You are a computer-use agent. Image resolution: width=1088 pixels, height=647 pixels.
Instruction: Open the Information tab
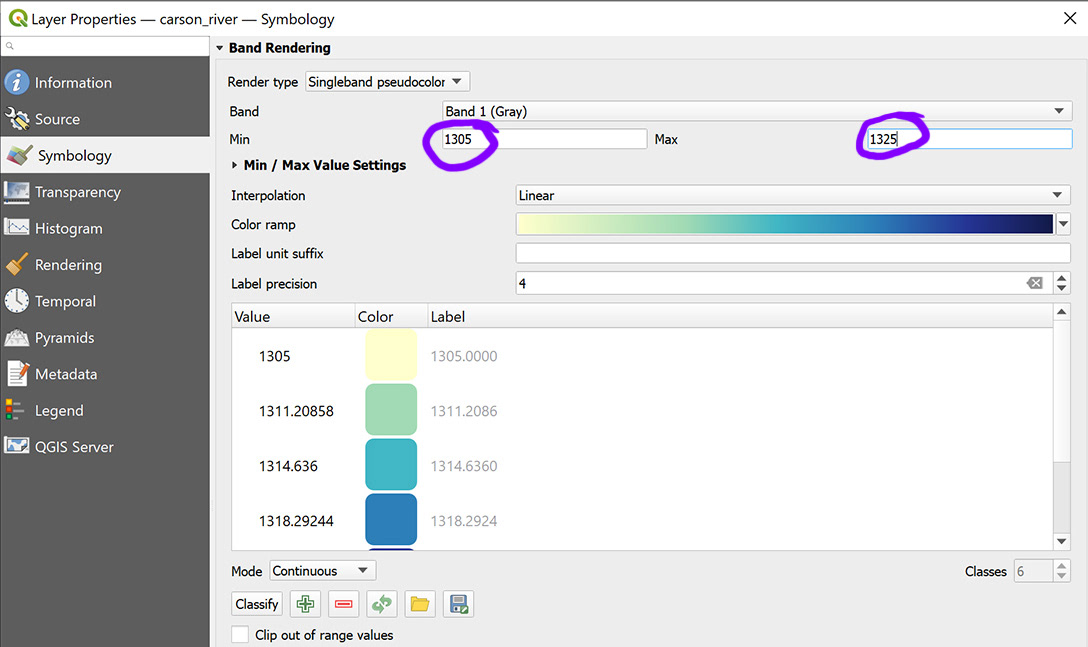click(x=105, y=83)
